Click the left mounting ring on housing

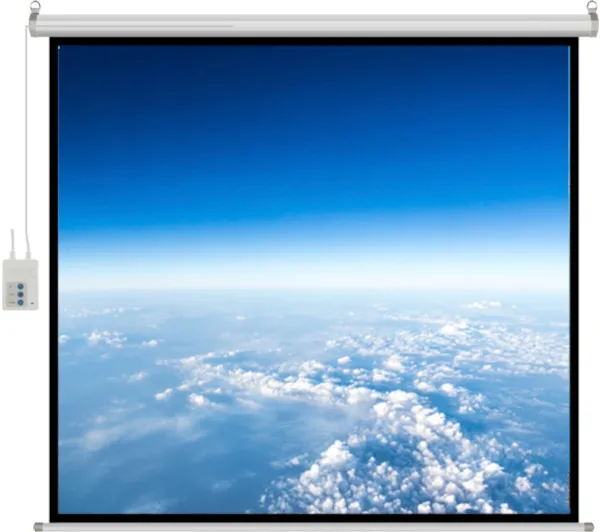(x=36, y=7)
